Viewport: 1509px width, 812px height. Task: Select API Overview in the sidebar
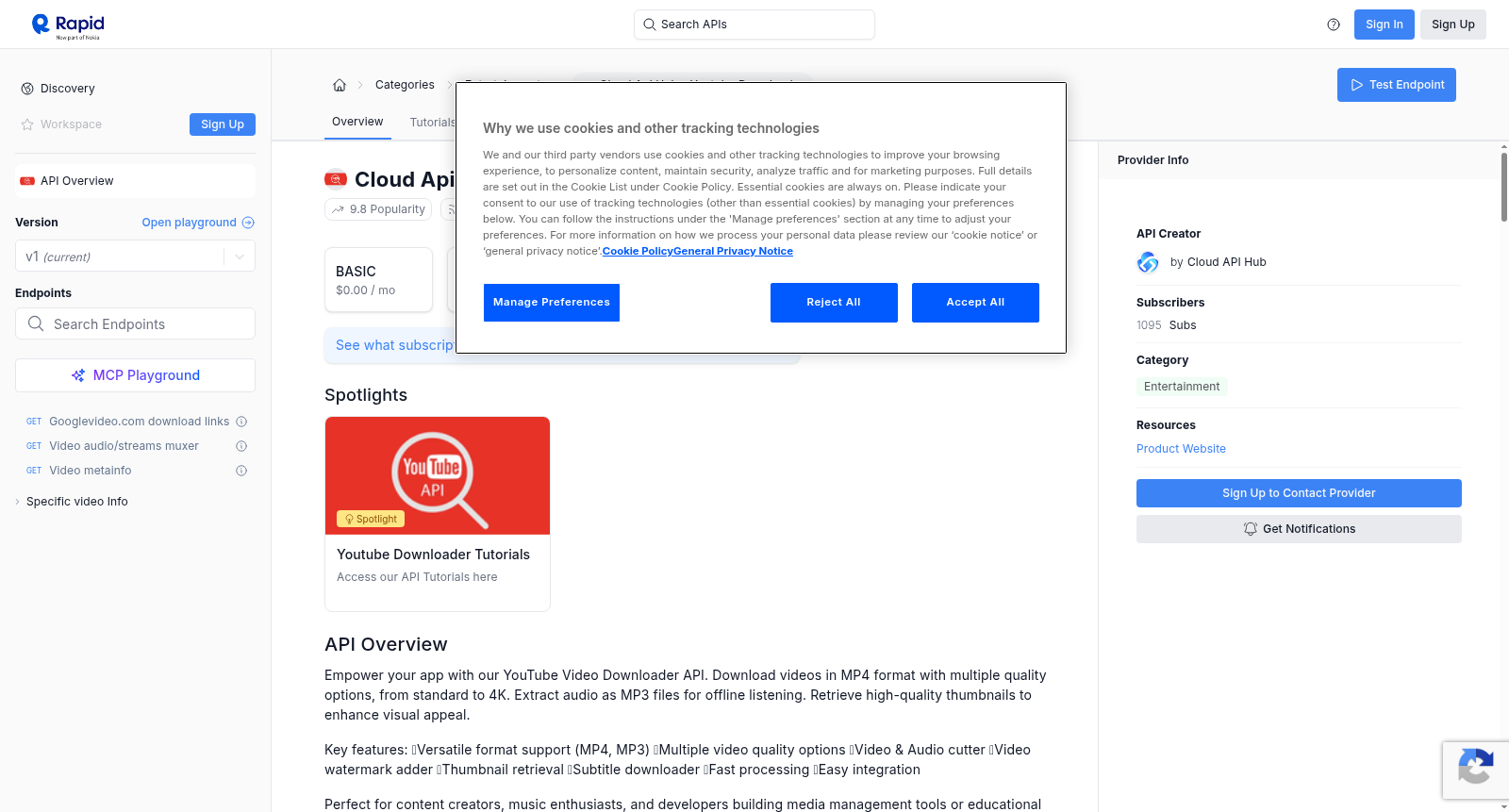coord(135,181)
